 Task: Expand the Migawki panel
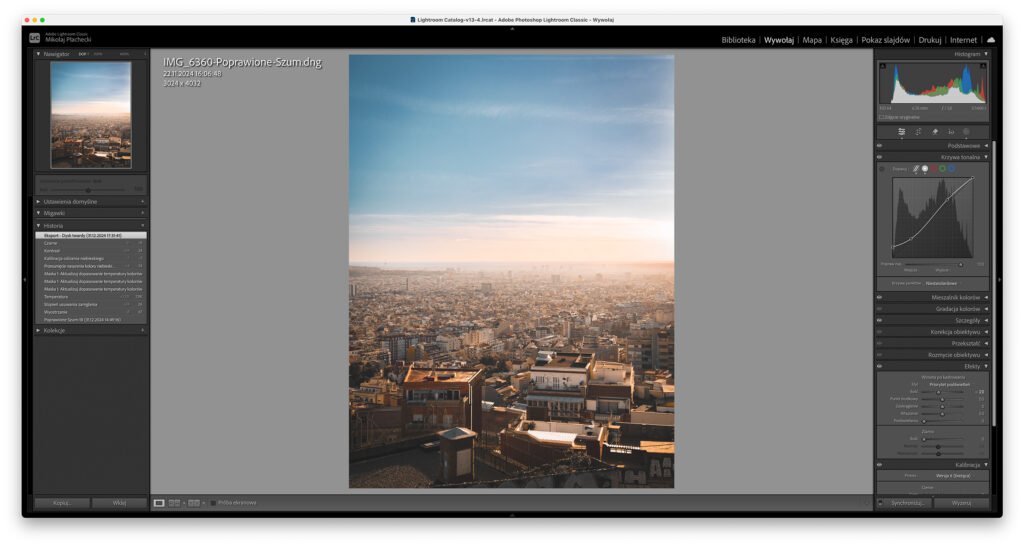(39, 213)
